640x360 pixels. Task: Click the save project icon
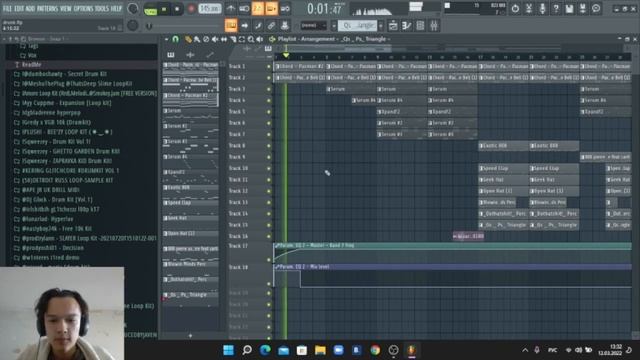569,8
